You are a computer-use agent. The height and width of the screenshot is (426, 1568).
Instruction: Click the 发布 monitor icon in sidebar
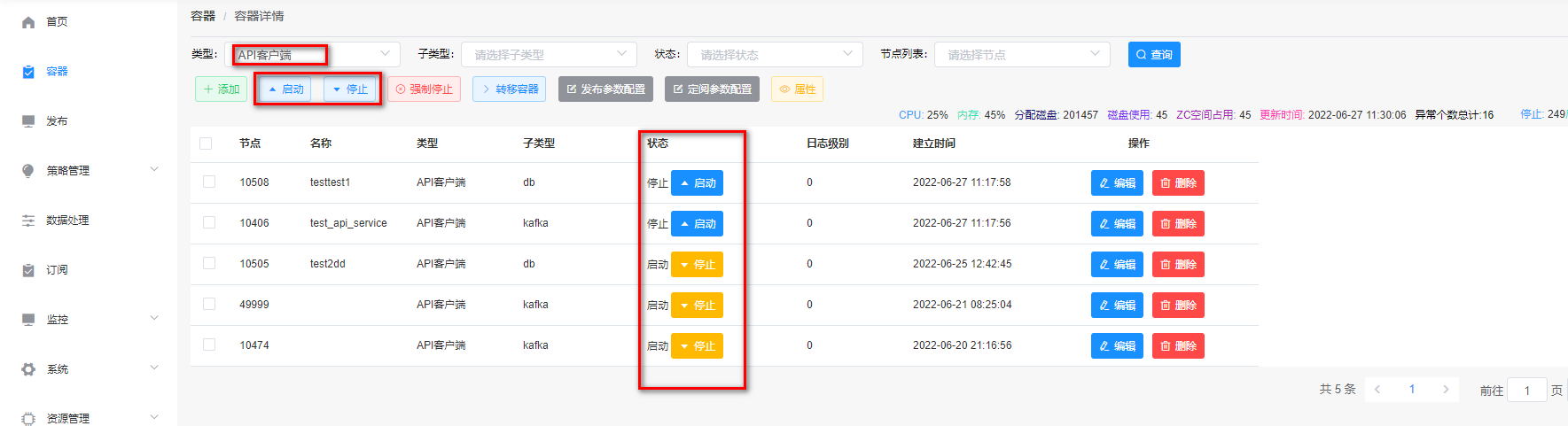click(28, 121)
